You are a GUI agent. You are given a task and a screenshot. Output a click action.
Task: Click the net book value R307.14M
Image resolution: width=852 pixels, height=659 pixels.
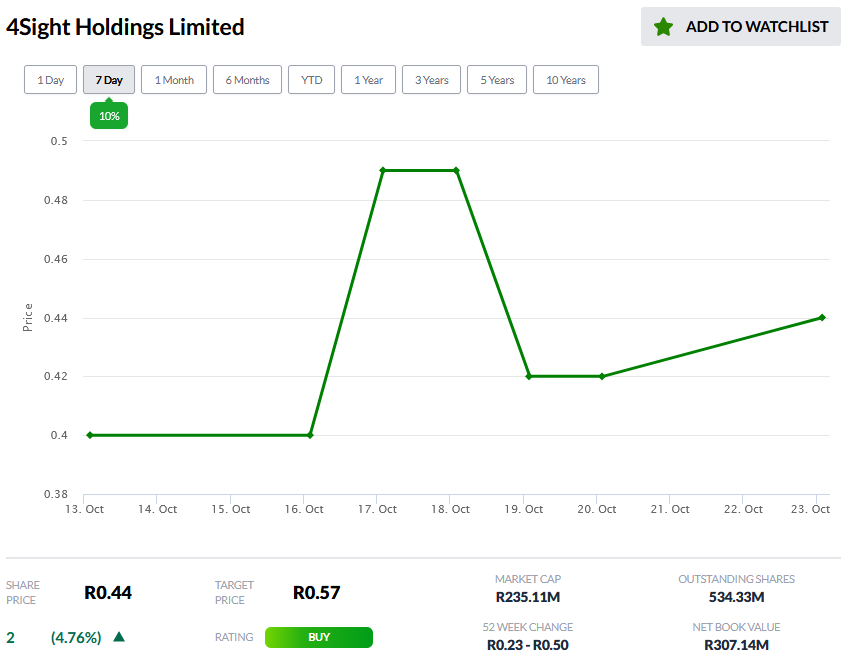point(736,645)
